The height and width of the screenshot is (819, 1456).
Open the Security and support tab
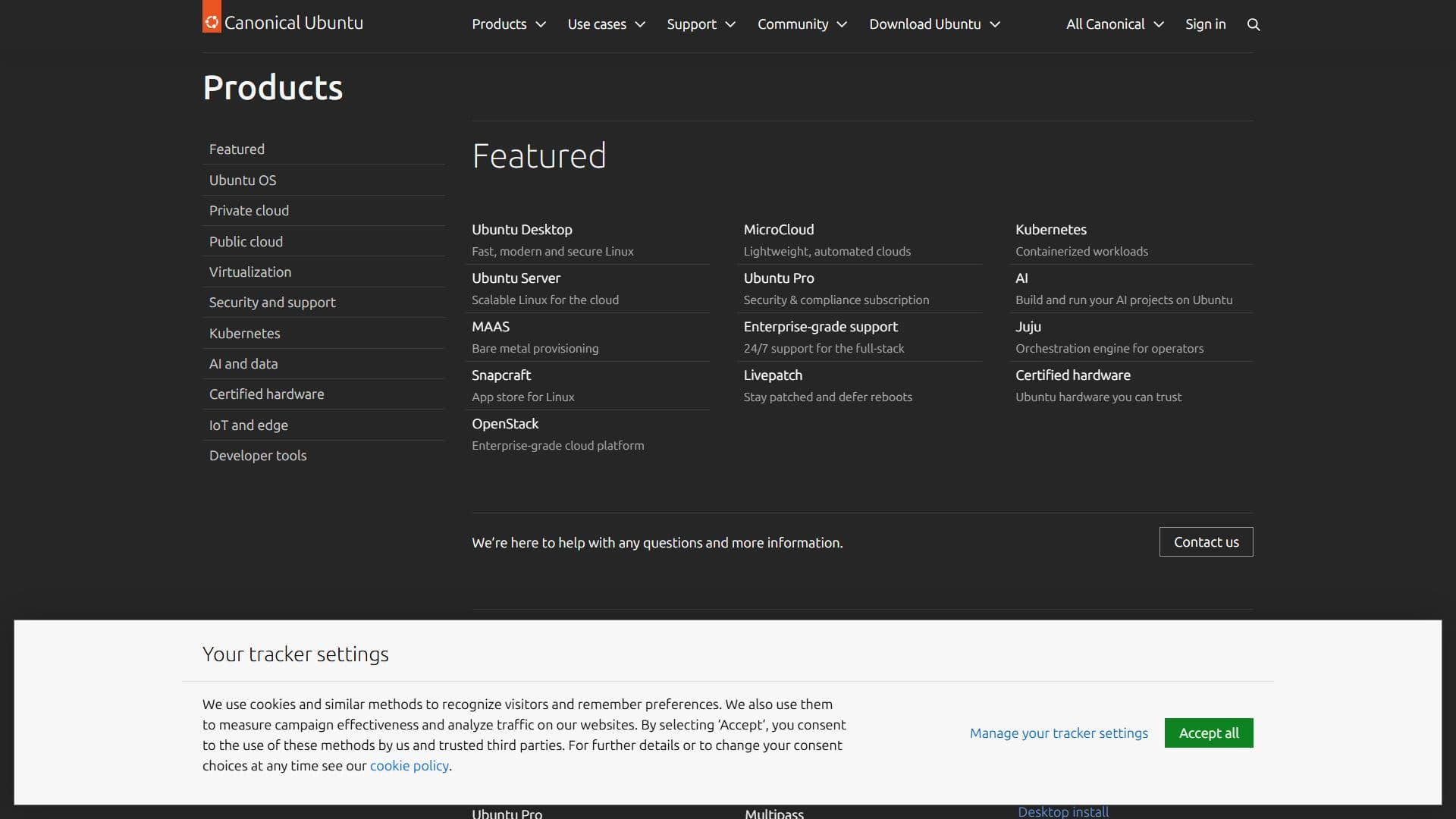pyautogui.click(x=323, y=303)
